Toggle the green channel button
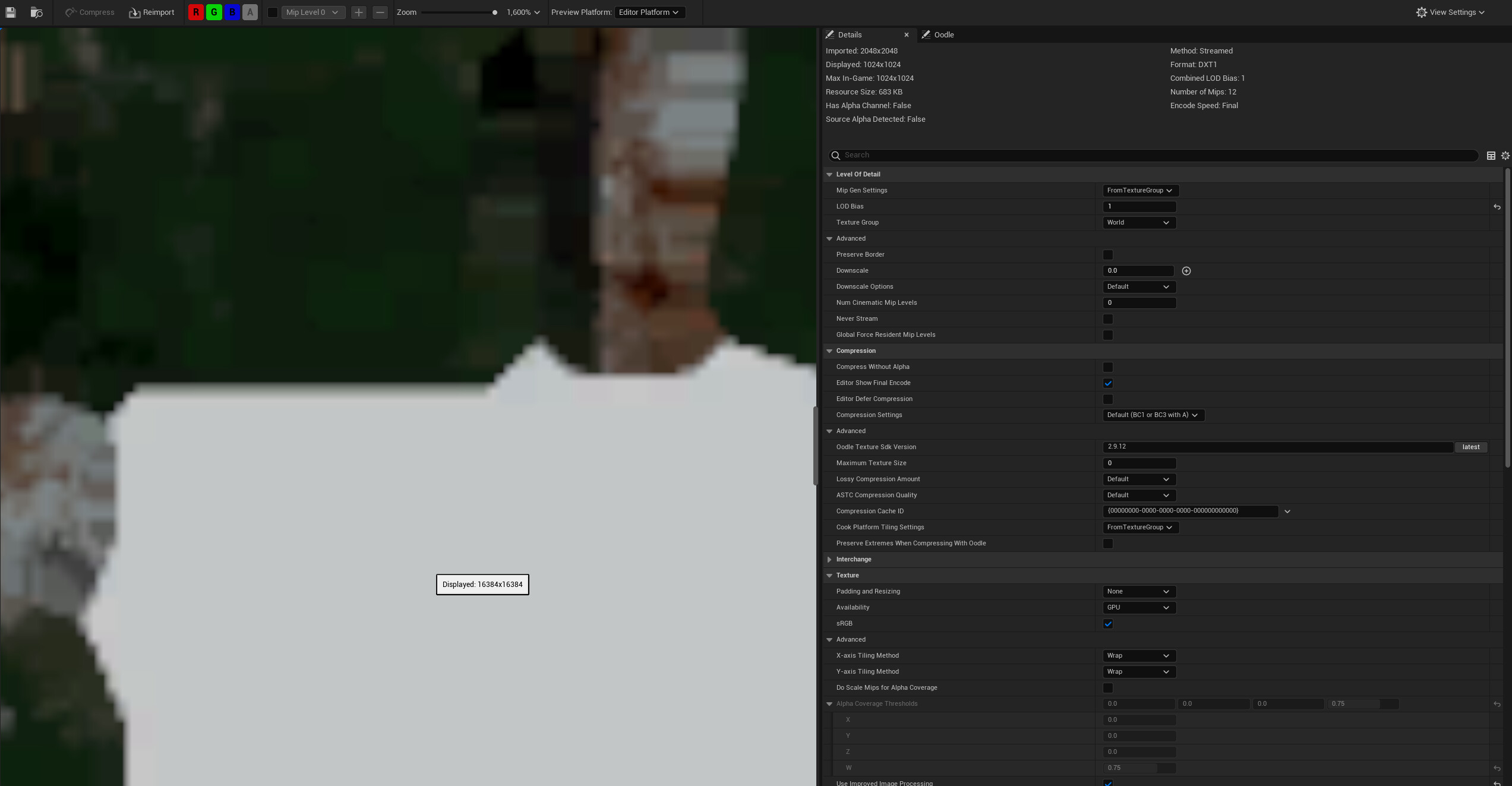 [214, 12]
